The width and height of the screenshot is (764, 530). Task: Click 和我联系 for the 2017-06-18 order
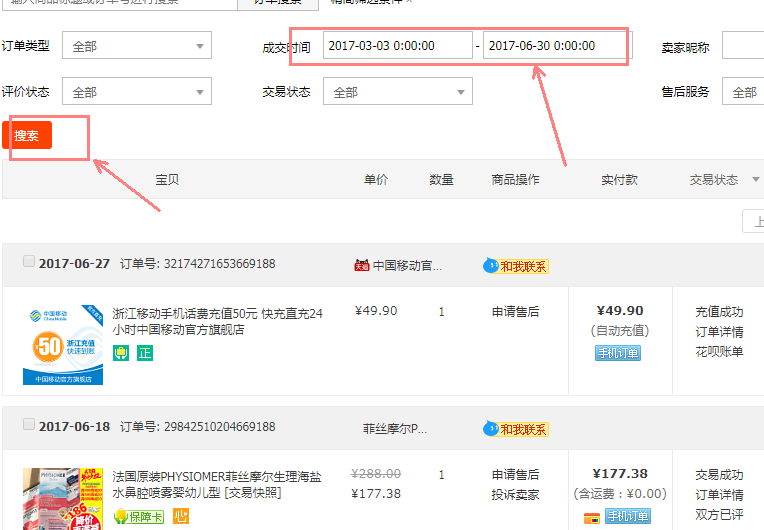point(516,429)
